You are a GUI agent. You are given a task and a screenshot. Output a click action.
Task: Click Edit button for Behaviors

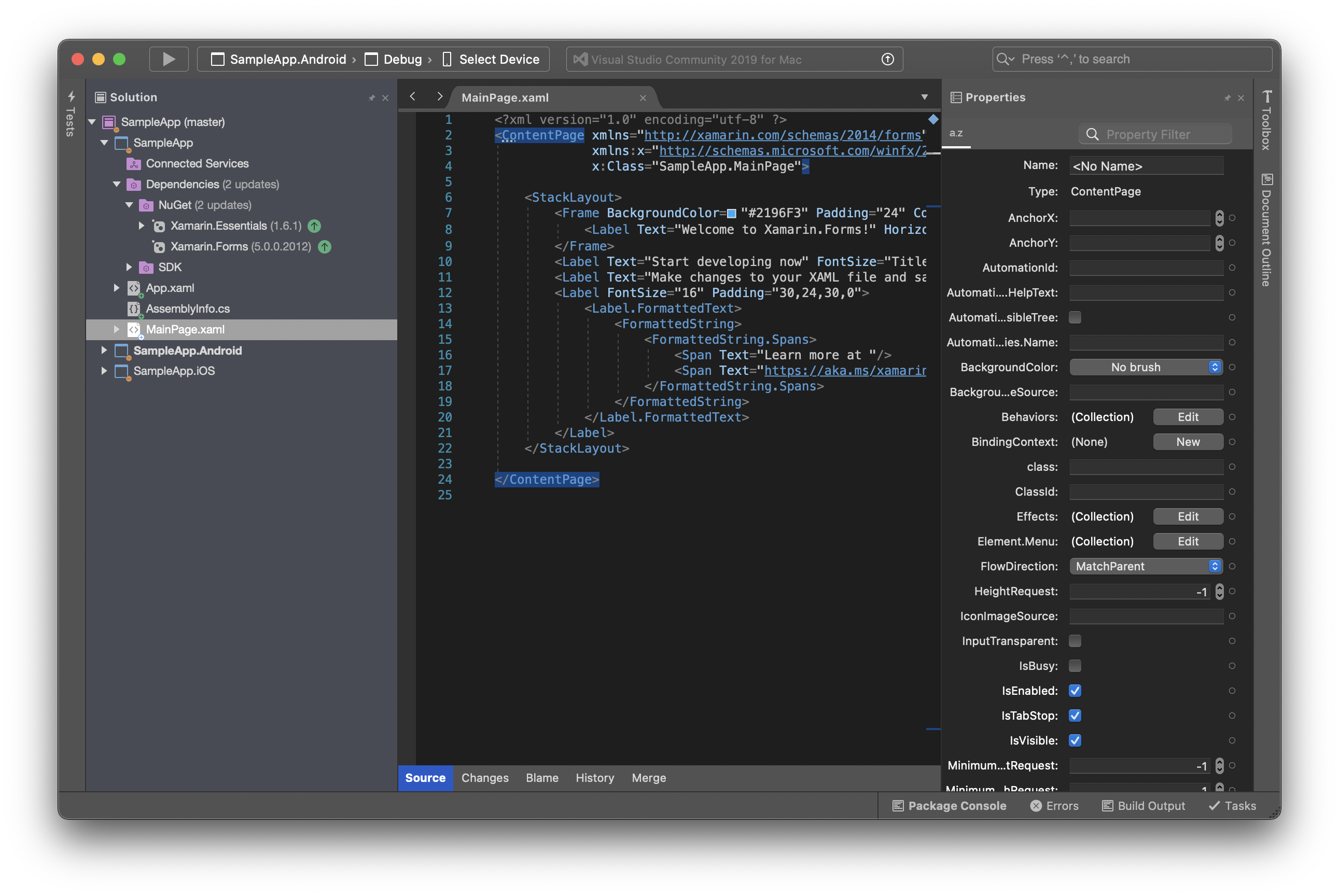1188,417
